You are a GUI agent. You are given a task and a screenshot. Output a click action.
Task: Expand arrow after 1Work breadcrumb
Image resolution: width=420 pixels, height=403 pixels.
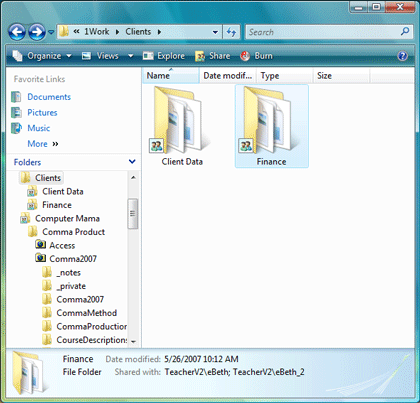coord(117,32)
